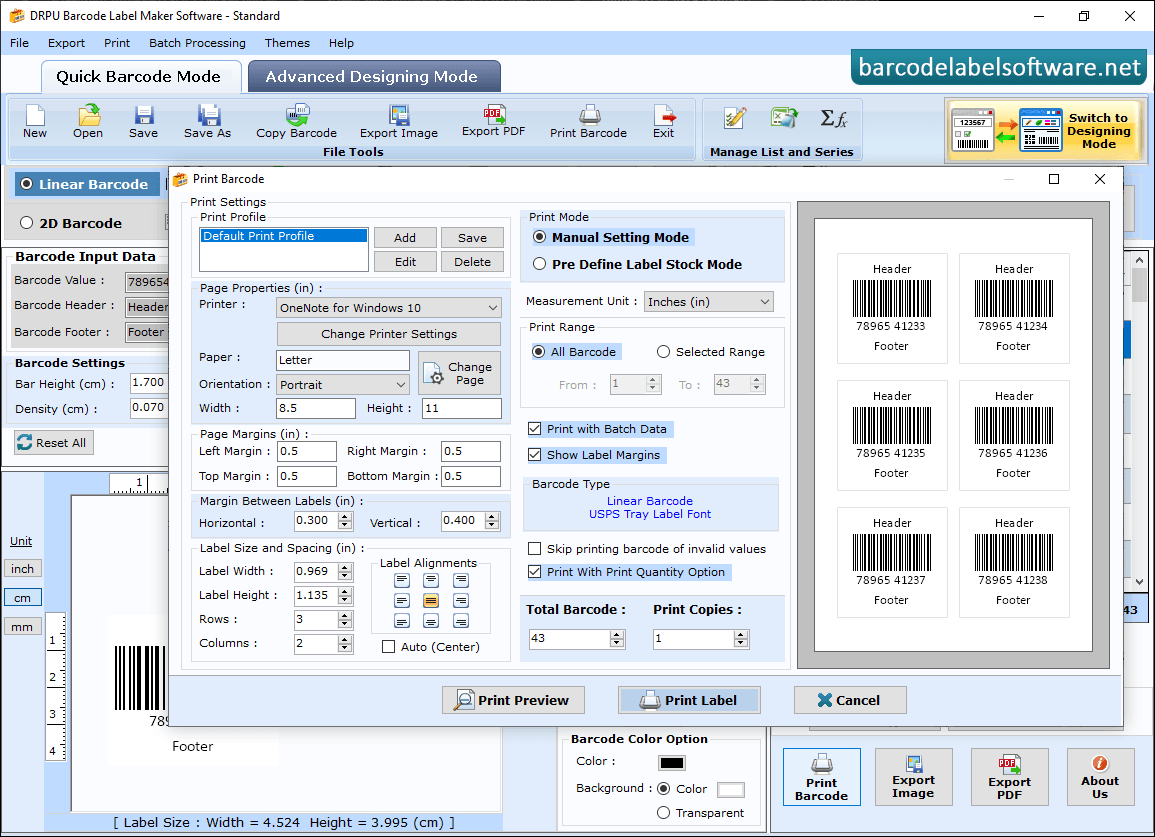This screenshot has height=837, width=1155.
Task: Click the Add profile button
Action: [x=405, y=237]
